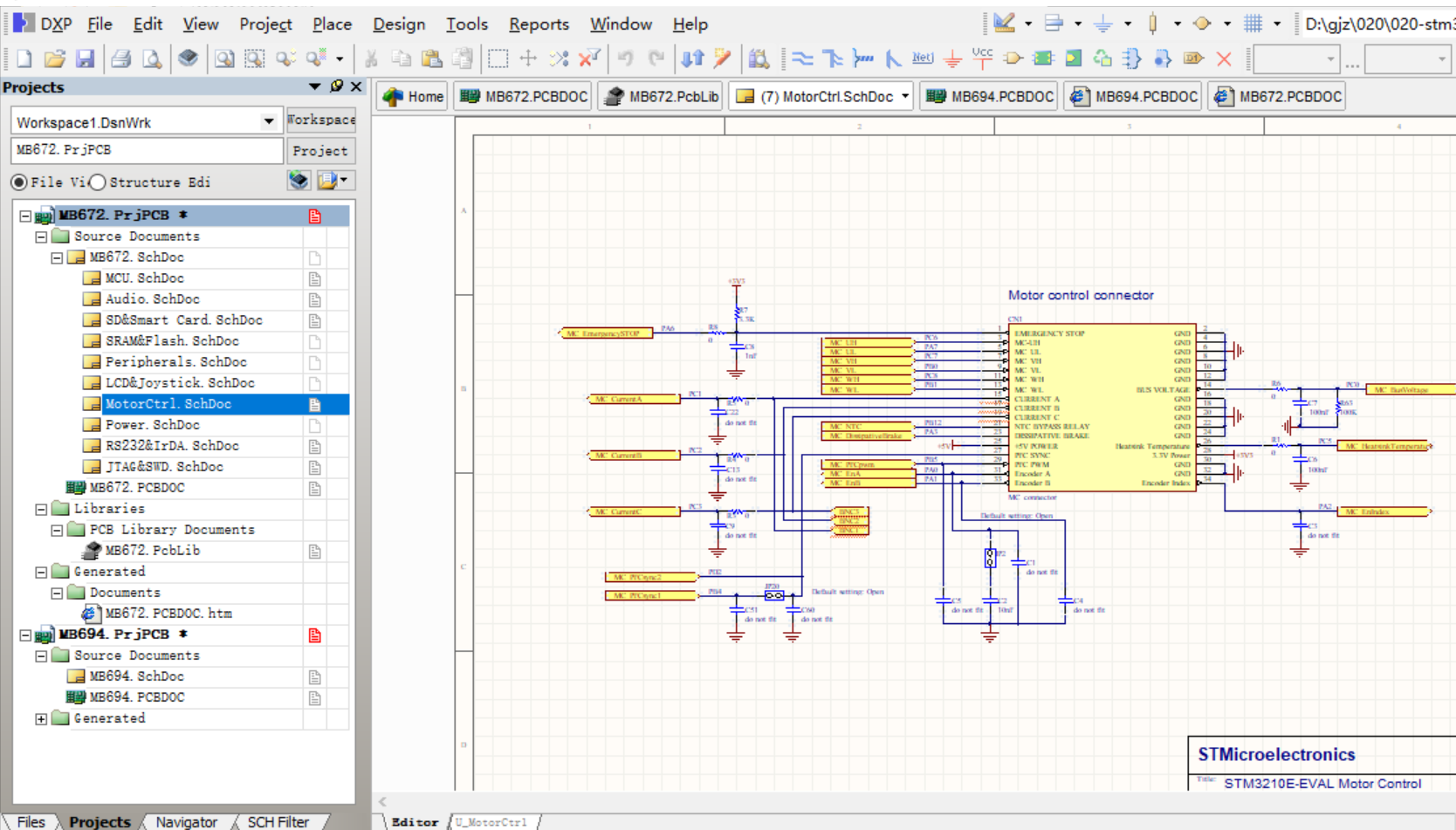The width and height of the screenshot is (1456, 830).
Task: Place a VCC power port
Action: tap(982, 58)
